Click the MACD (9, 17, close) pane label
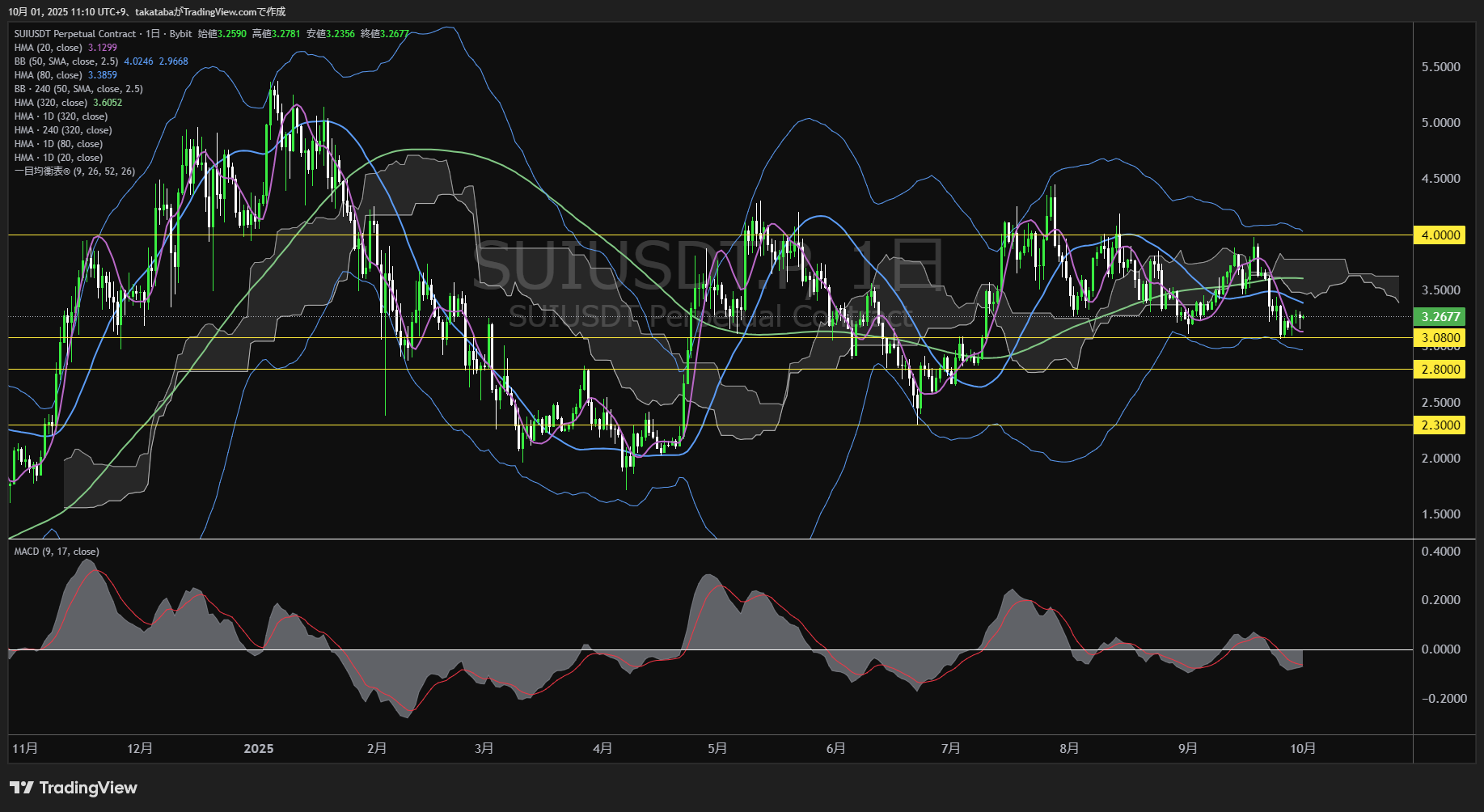1484x812 pixels. point(57,552)
